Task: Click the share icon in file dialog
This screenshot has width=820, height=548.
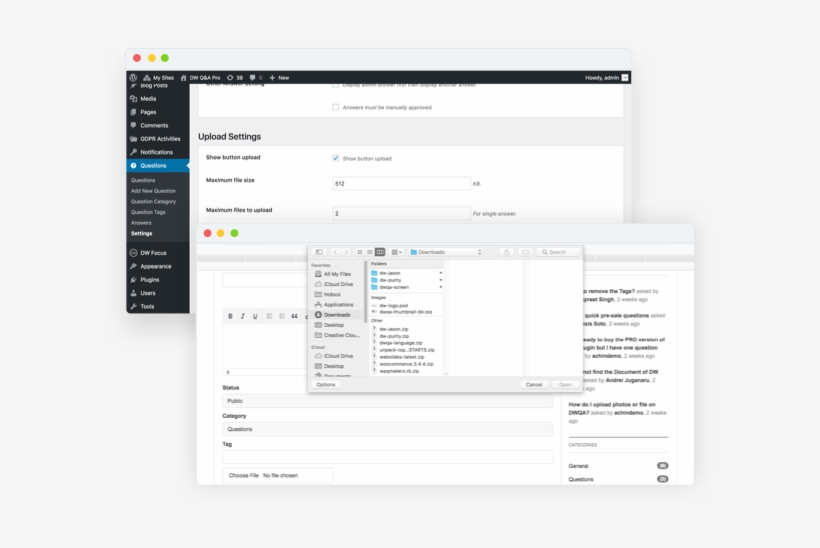Action: pos(506,252)
